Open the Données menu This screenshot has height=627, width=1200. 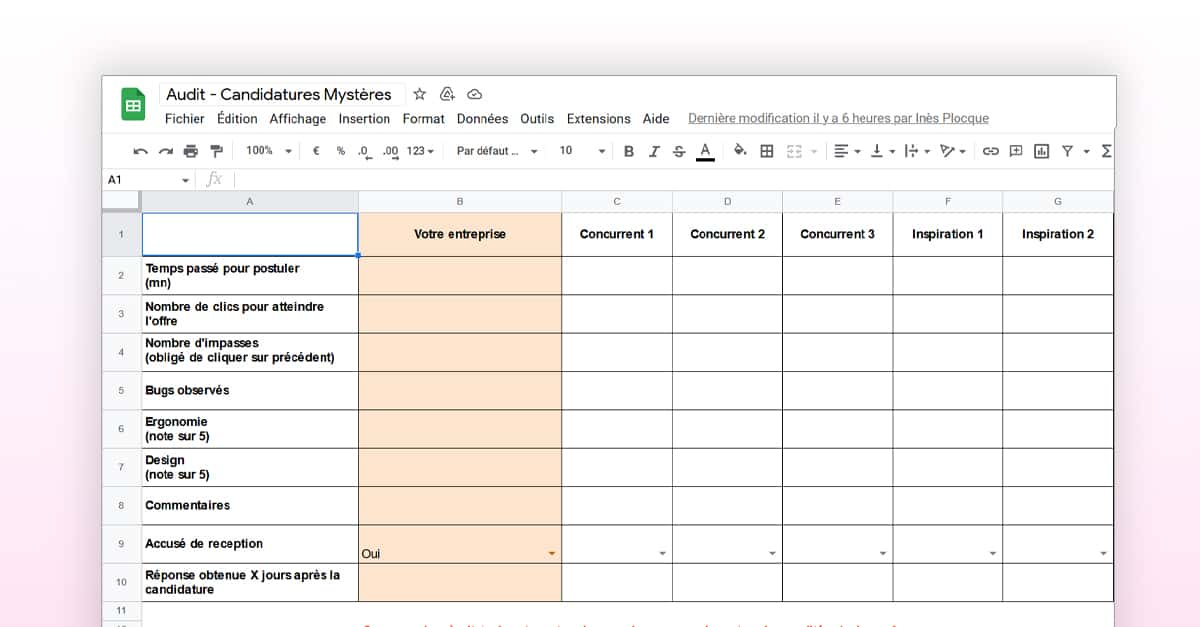[x=482, y=118]
